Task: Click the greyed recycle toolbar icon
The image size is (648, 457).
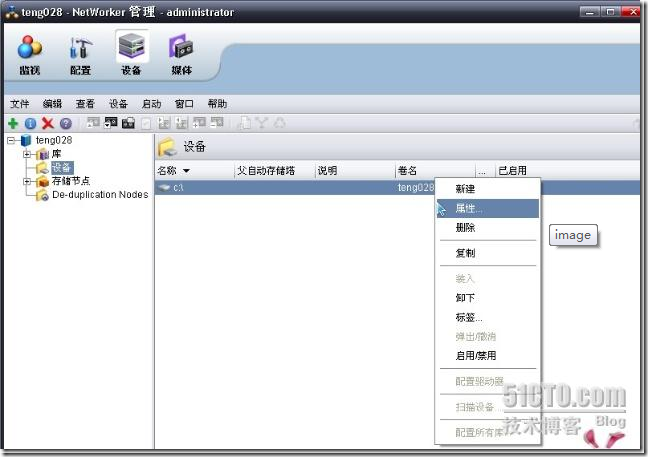Action: [280, 123]
